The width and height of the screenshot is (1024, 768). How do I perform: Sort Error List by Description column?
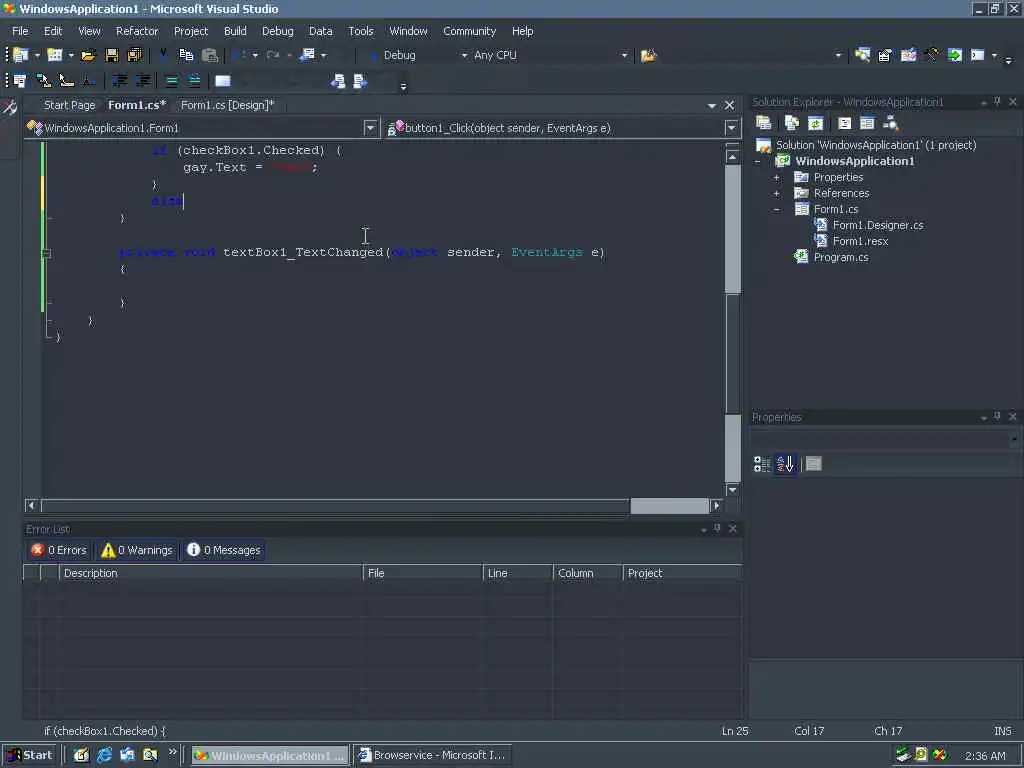click(x=210, y=573)
